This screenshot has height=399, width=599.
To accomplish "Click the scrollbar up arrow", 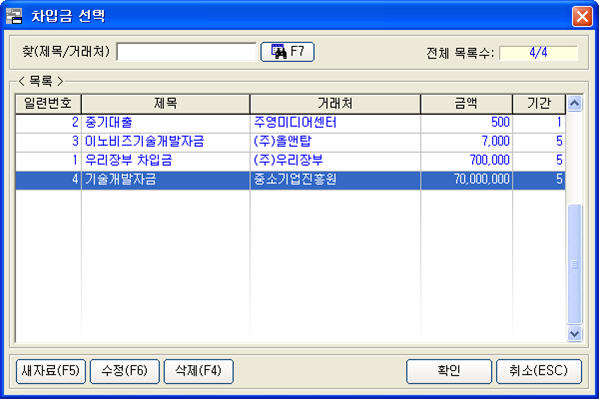I will tap(575, 103).
